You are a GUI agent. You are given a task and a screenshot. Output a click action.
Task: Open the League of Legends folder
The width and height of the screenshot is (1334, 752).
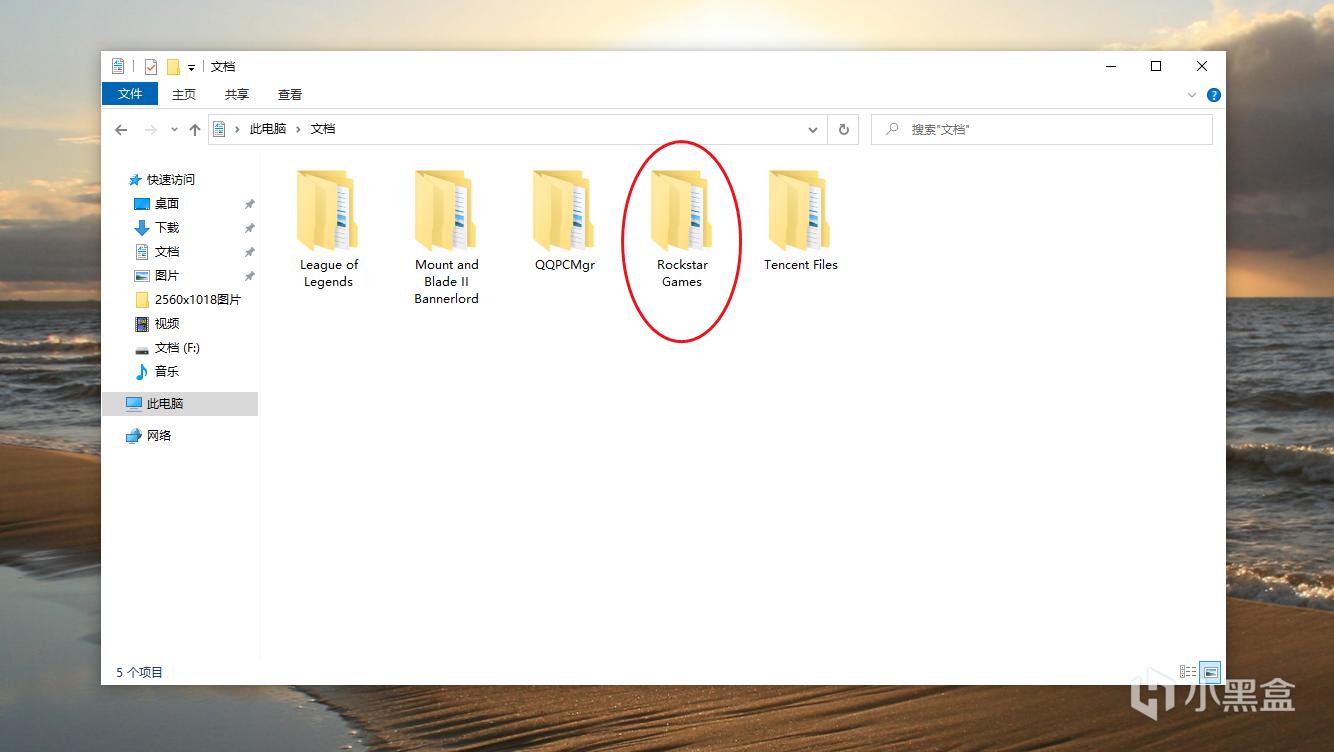(x=328, y=229)
